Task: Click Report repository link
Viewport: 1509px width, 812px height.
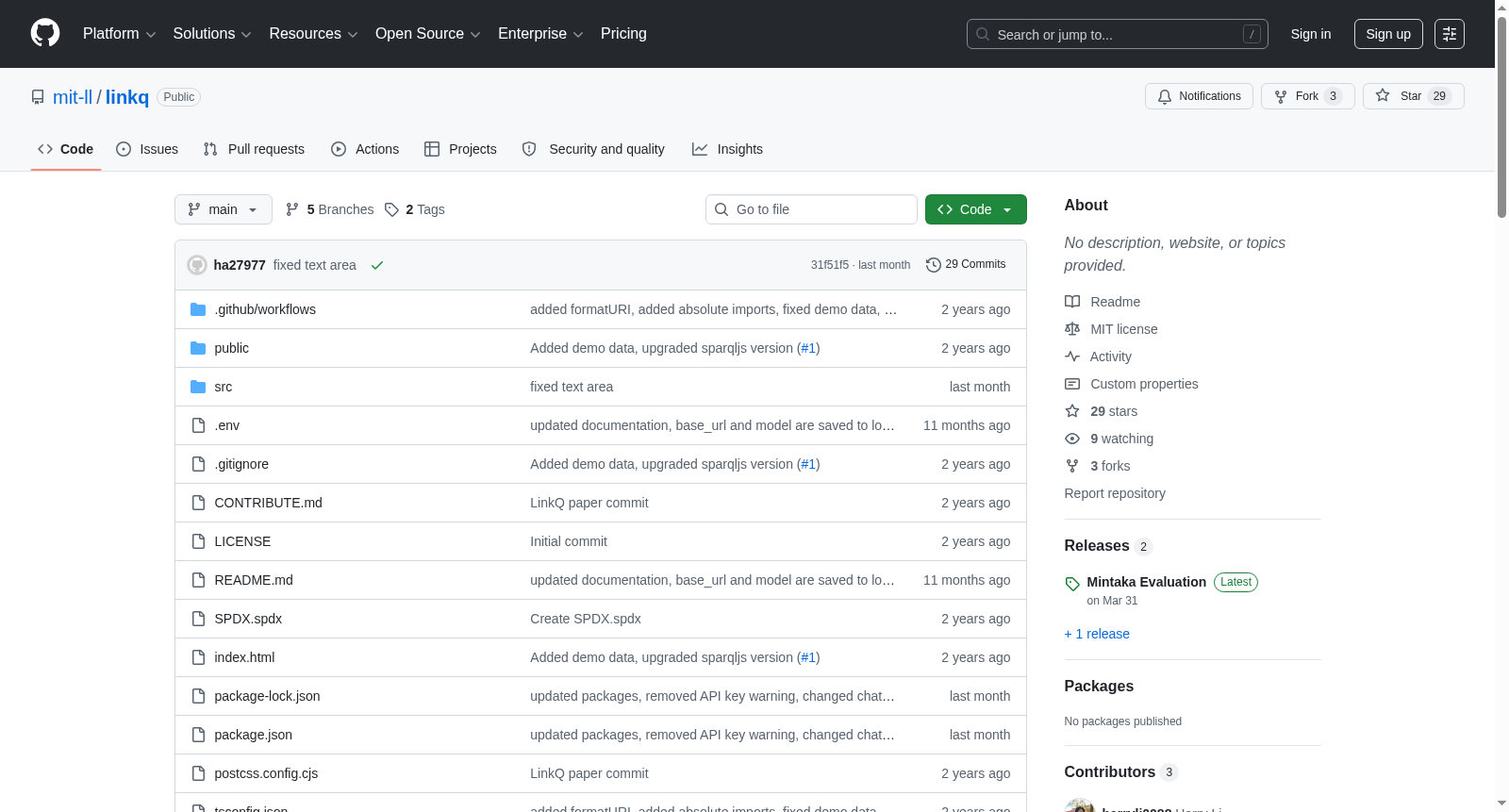Action: (x=1115, y=493)
